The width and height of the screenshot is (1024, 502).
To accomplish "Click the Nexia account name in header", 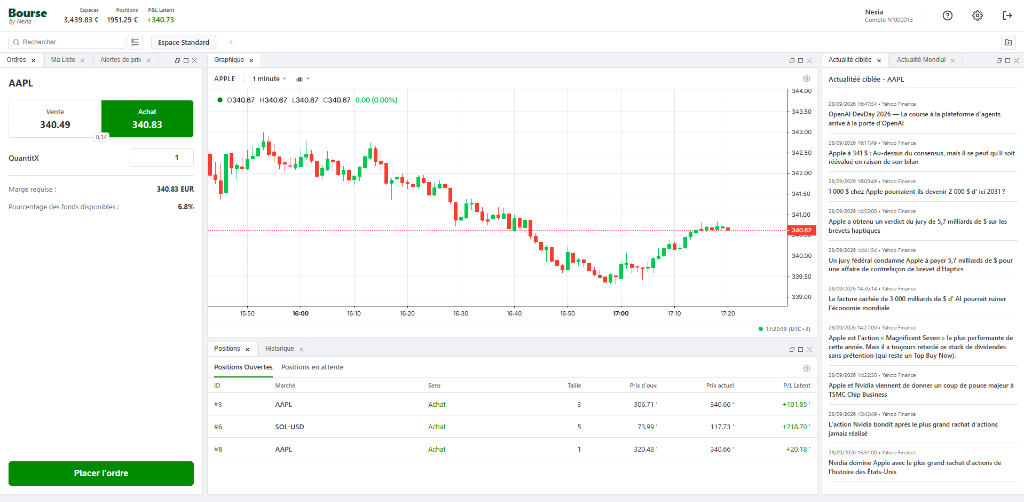I will point(874,12).
